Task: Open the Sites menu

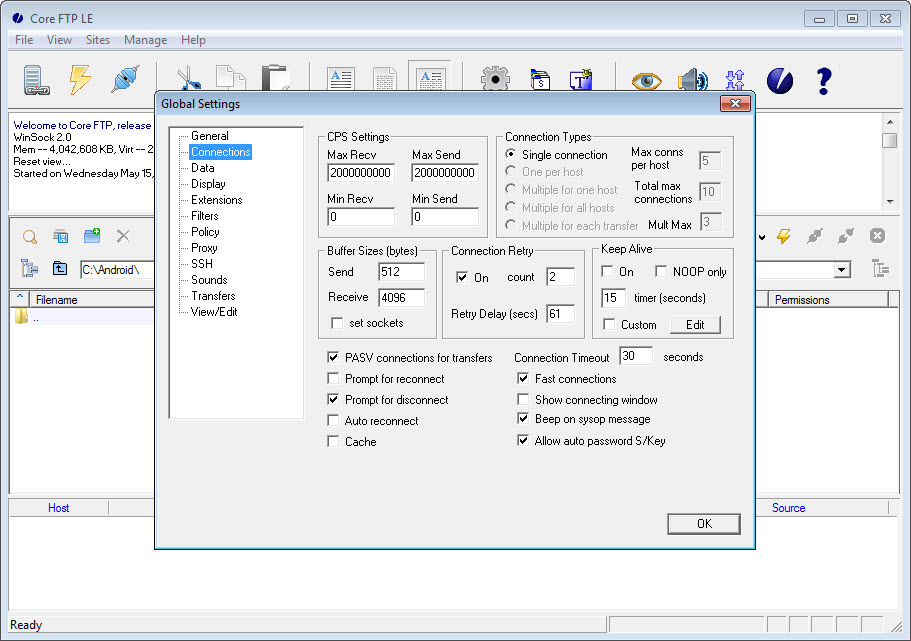Action: point(98,40)
